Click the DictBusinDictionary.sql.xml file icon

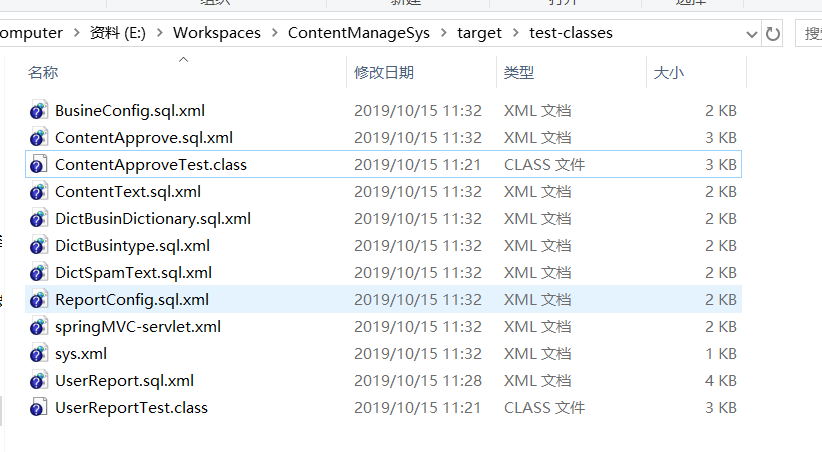pyautogui.click(x=39, y=219)
